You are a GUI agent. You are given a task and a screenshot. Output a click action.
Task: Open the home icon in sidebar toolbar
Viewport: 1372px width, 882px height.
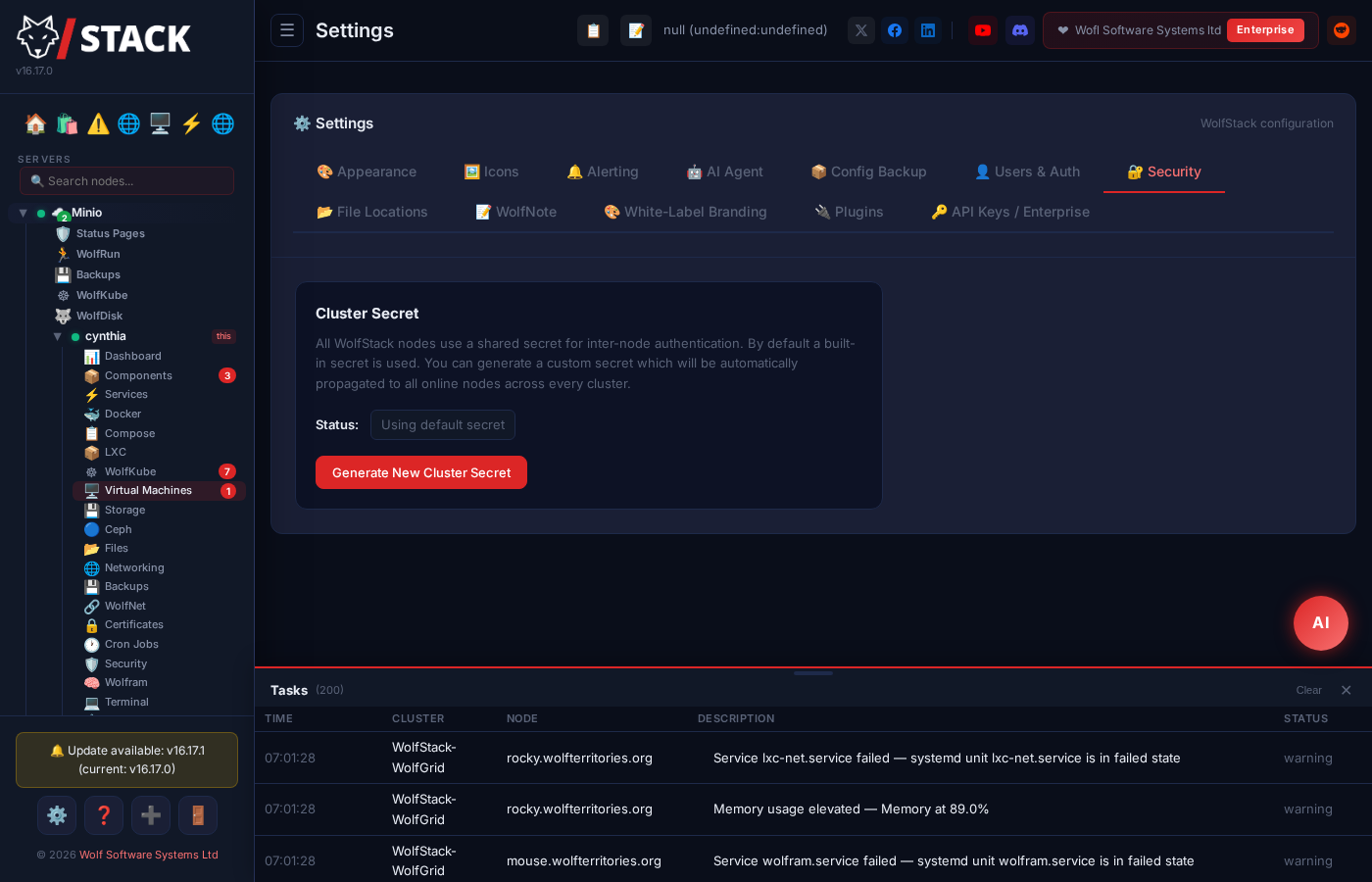[x=35, y=123]
